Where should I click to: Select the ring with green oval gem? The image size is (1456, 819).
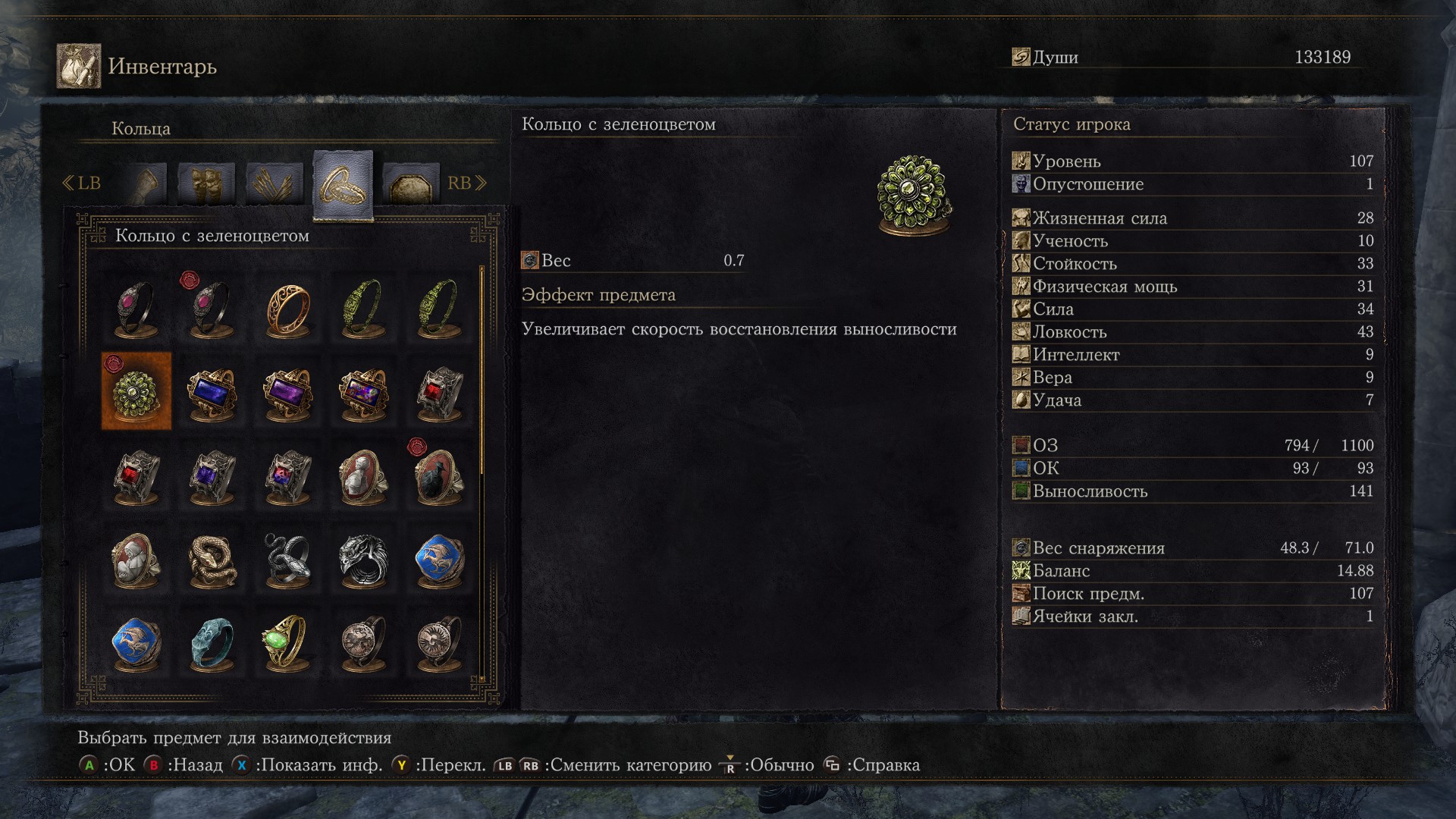pos(288,643)
